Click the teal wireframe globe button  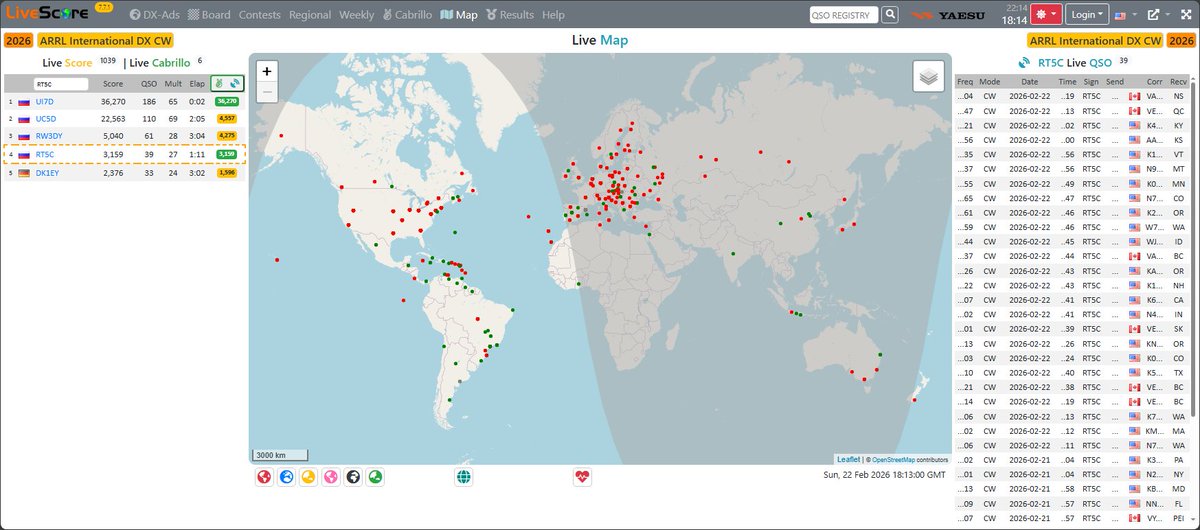(464, 477)
